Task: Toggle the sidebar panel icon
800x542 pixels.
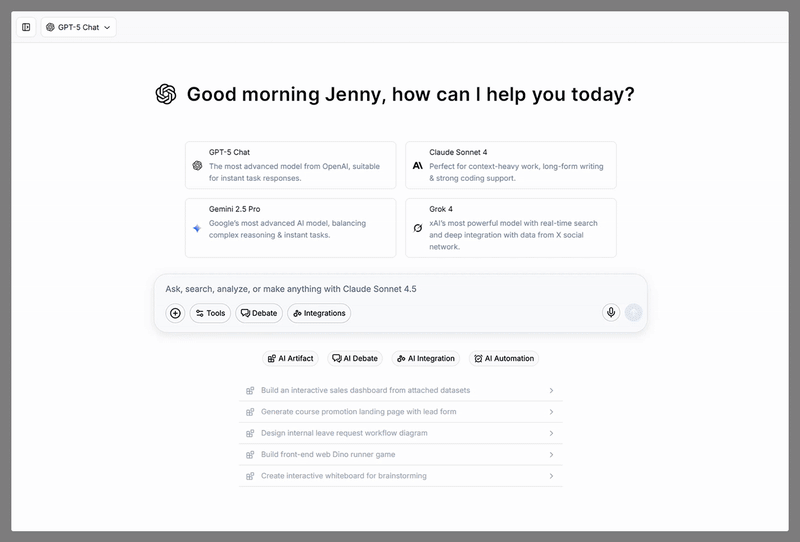Action: point(26,27)
